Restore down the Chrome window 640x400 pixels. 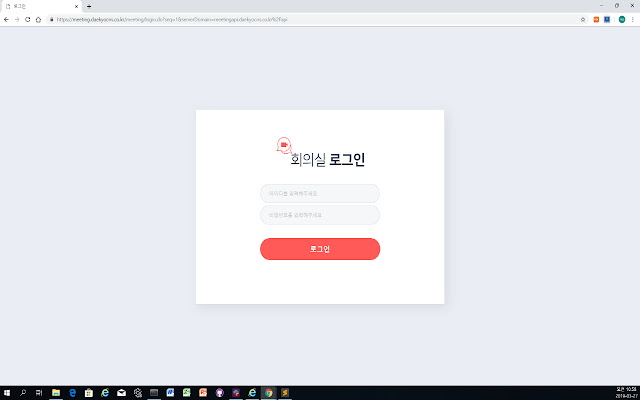[x=617, y=6]
